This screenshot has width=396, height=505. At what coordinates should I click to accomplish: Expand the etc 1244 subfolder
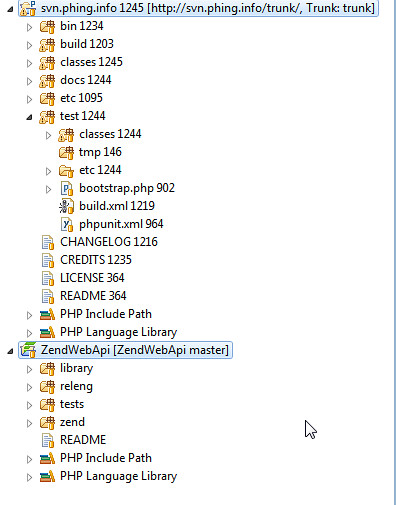click(x=48, y=171)
